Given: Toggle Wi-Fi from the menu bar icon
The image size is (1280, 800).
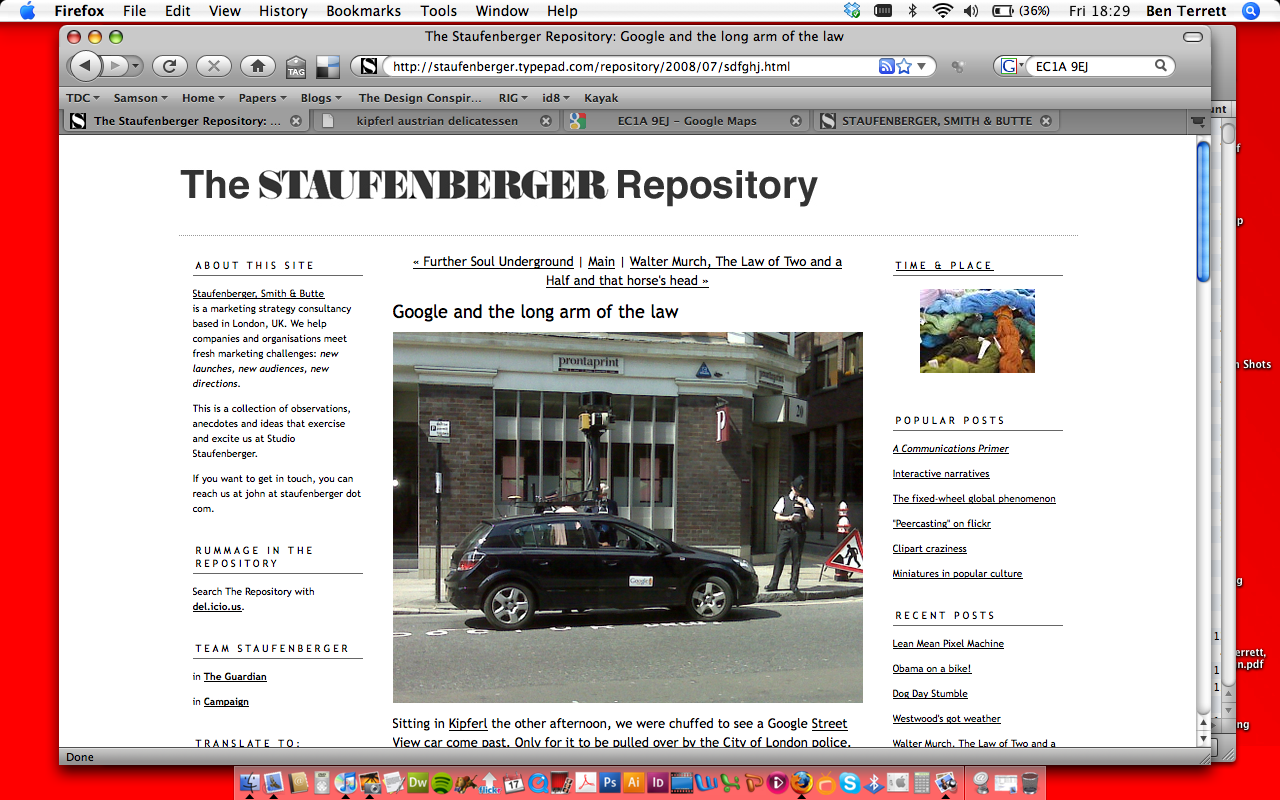Looking at the screenshot, I should 942,11.
